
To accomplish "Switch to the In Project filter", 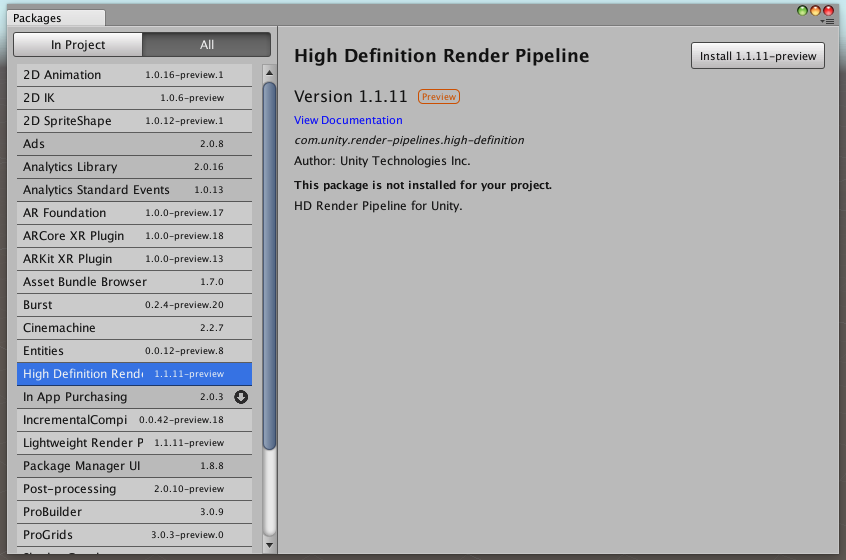I will (x=78, y=45).
